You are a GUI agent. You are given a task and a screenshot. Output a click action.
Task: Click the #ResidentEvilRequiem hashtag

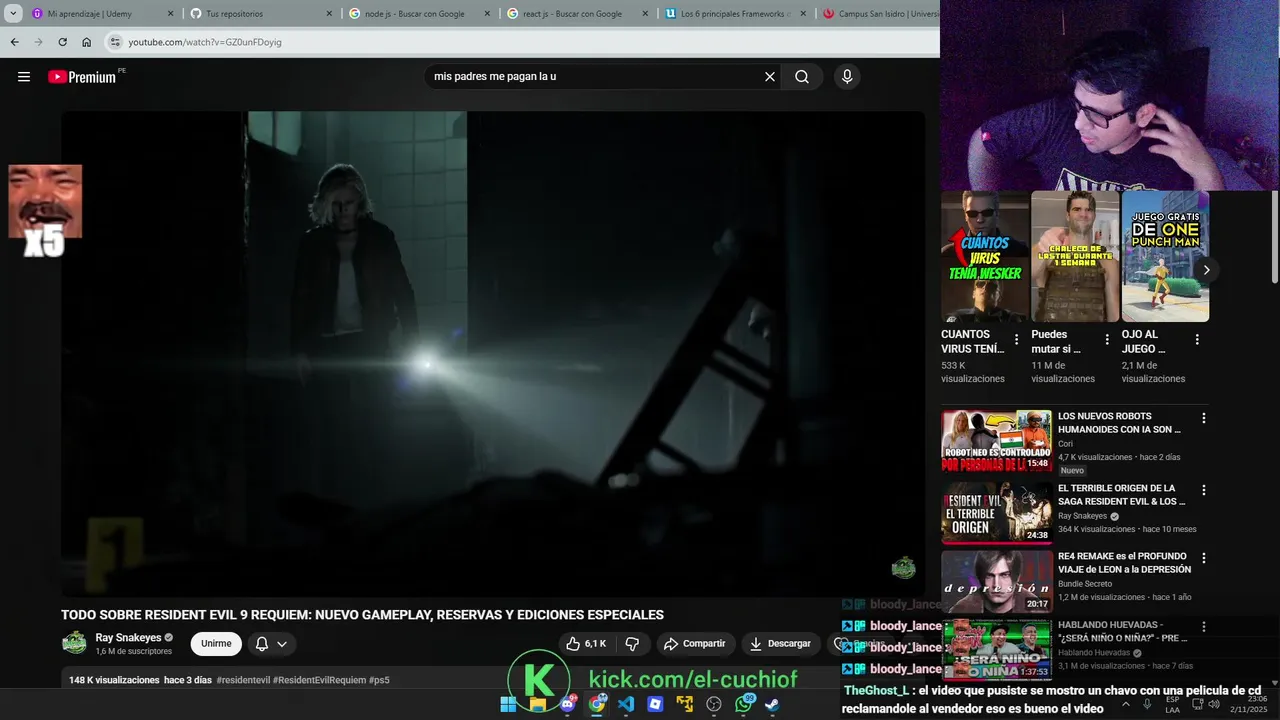tap(319, 680)
